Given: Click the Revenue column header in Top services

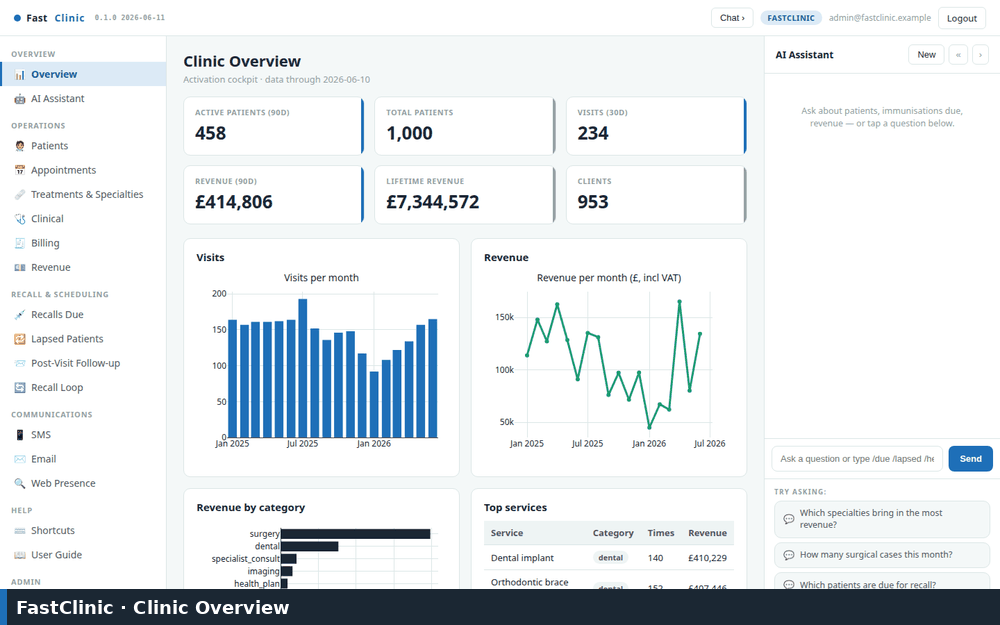Looking at the screenshot, I should 707,533.
